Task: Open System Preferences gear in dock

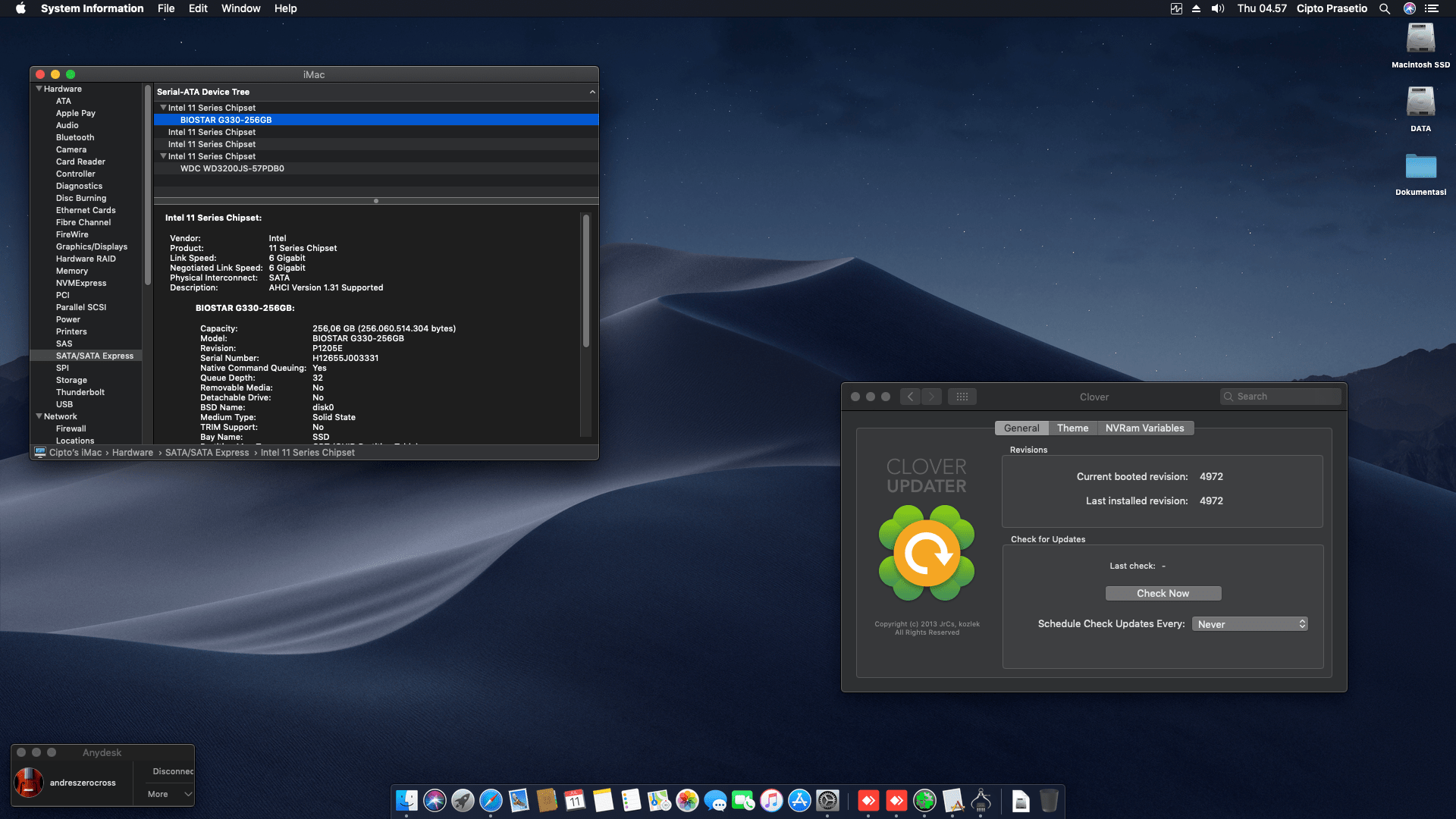Action: pyautogui.click(x=827, y=801)
